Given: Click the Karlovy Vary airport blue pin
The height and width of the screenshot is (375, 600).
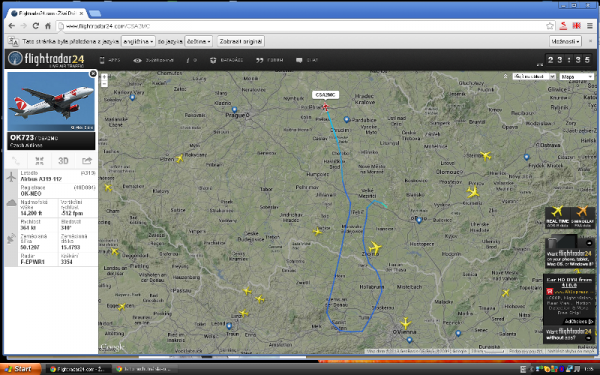Looking at the screenshot, I should 132,97.
